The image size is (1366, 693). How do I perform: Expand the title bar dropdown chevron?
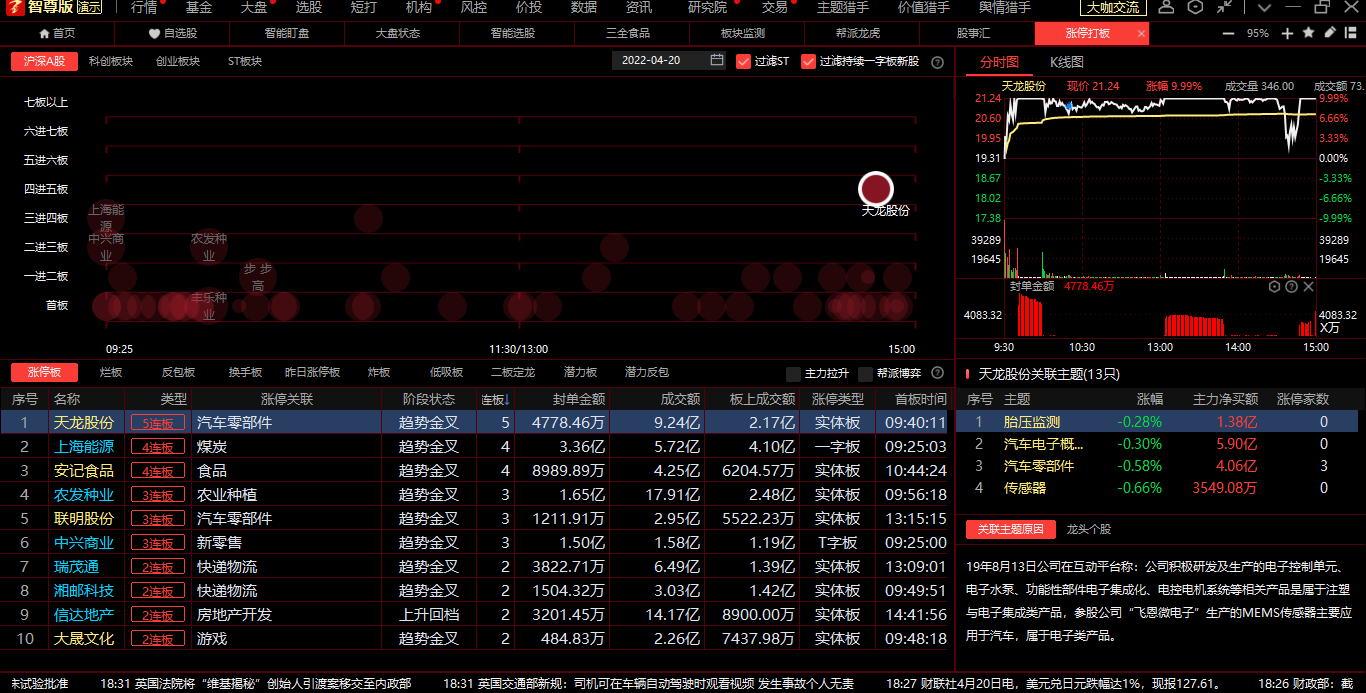point(1265,8)
